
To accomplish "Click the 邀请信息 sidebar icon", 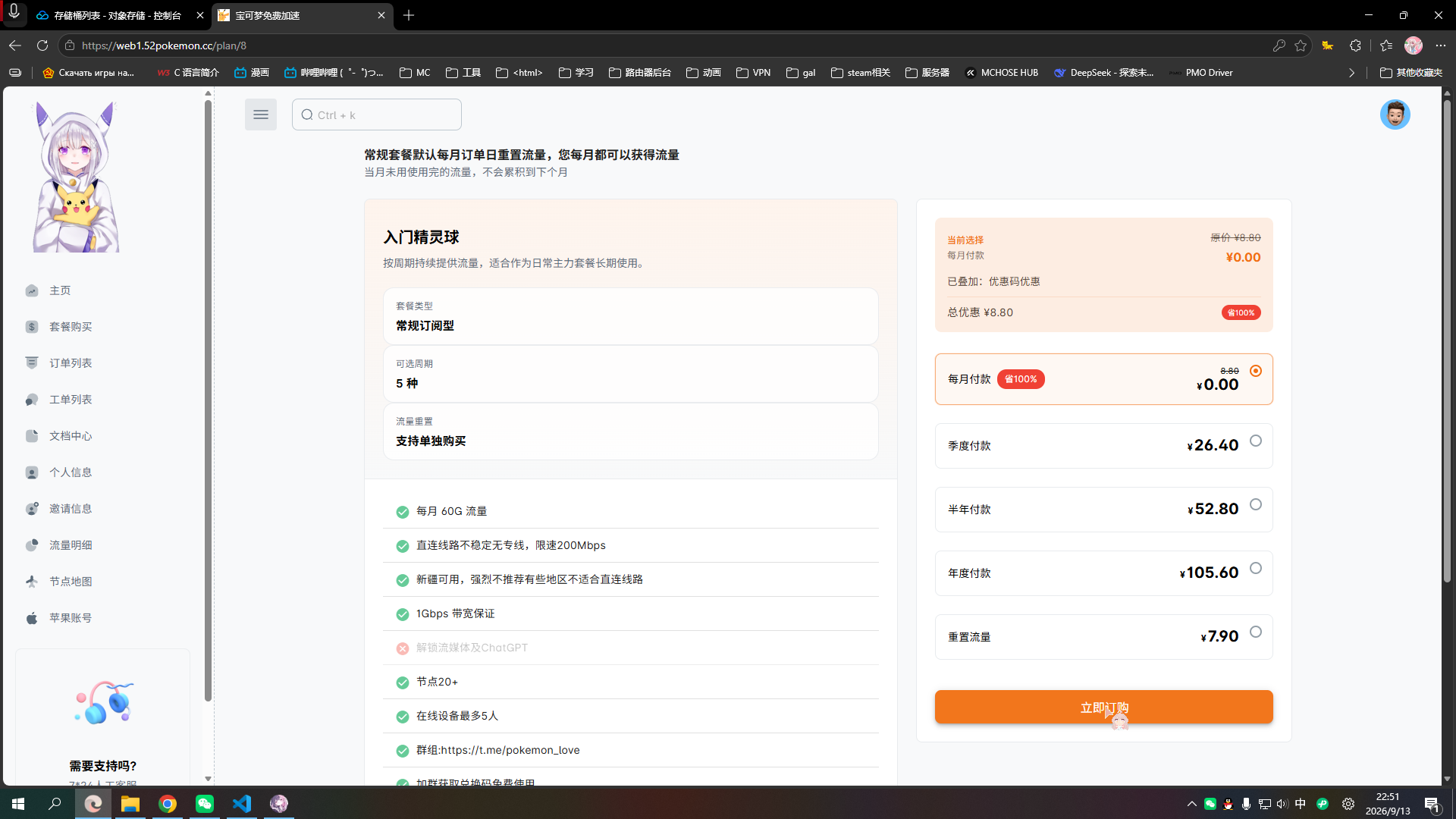I will [x=32, y=509].
